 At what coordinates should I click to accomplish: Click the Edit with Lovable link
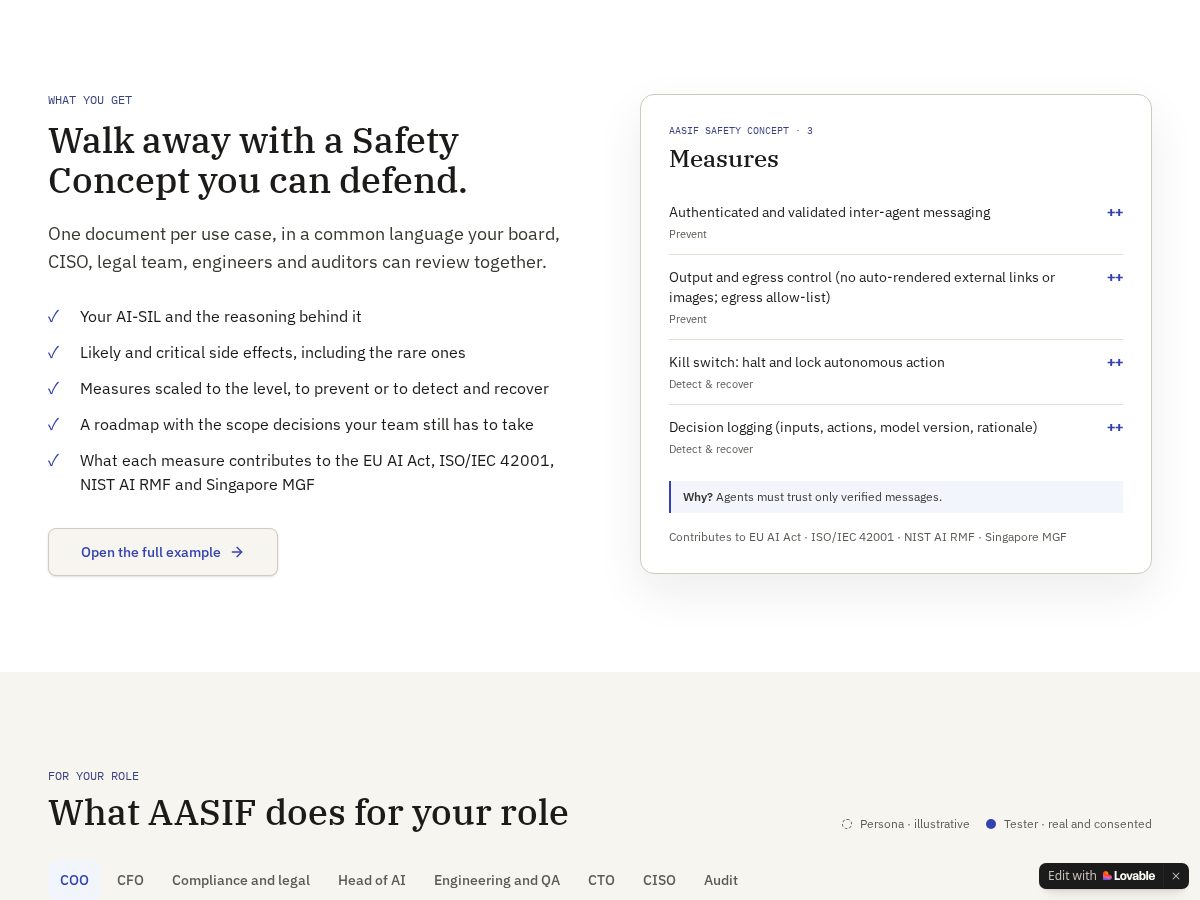[x=1101, y=876]
